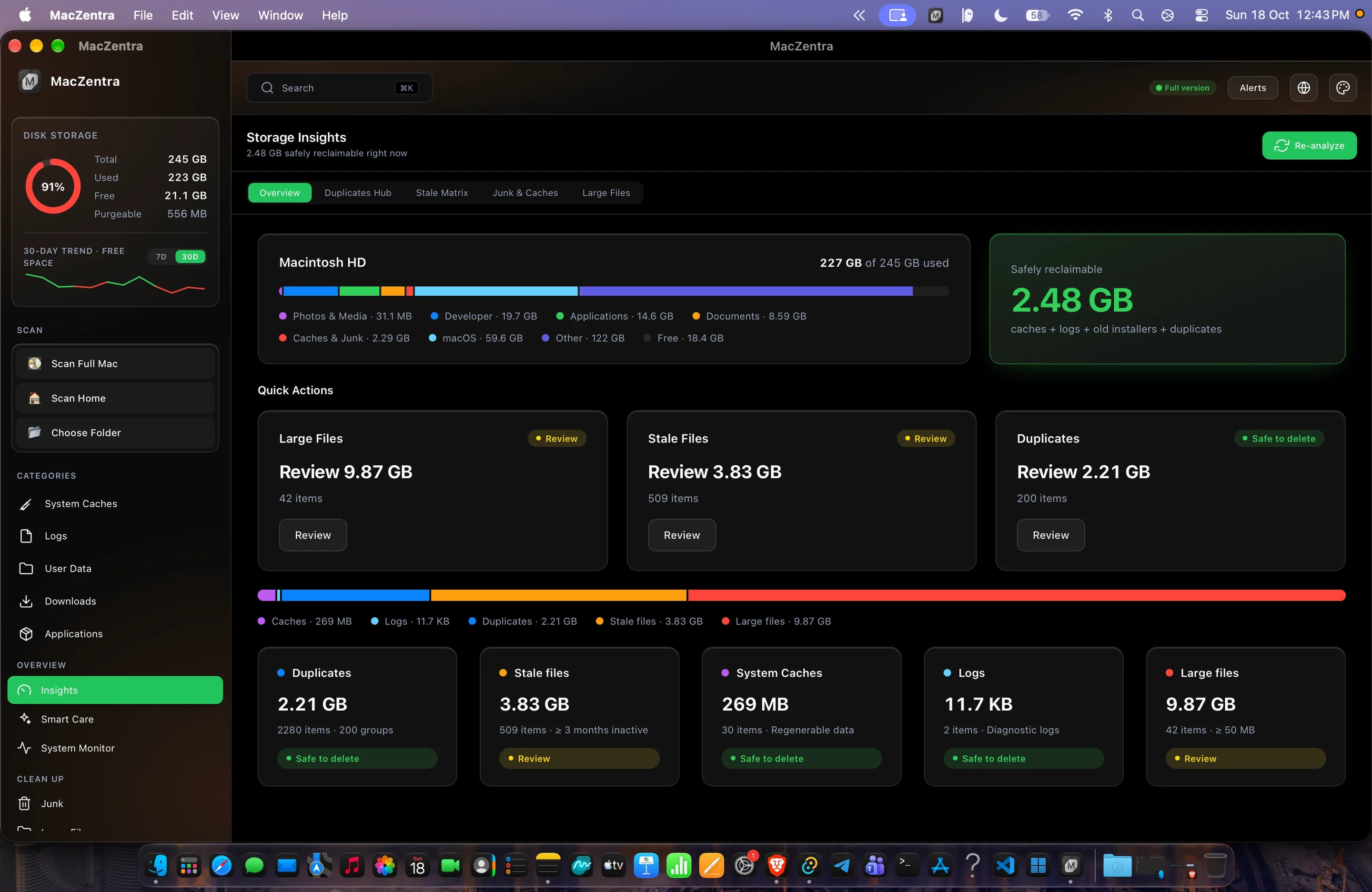The height and width of the screenshot is (892, 1372).
Task: Open the Stale files 3.83 GB card
Action: click(x=579, y=716)
